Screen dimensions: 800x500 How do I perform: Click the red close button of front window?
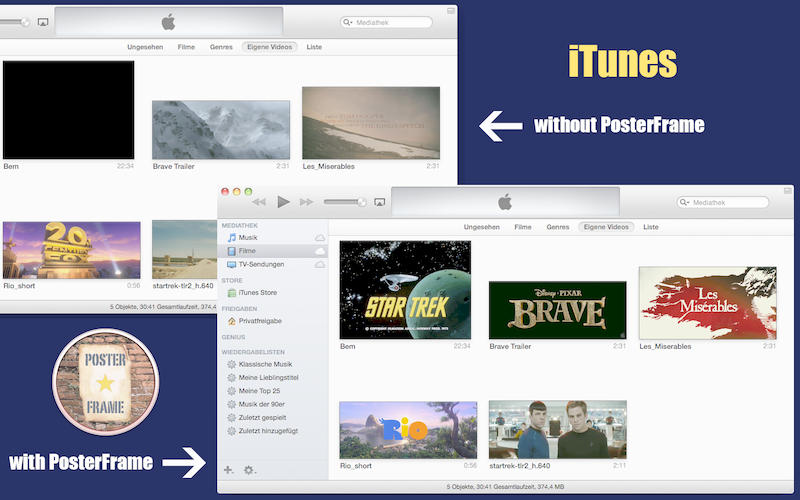point(224,192)
